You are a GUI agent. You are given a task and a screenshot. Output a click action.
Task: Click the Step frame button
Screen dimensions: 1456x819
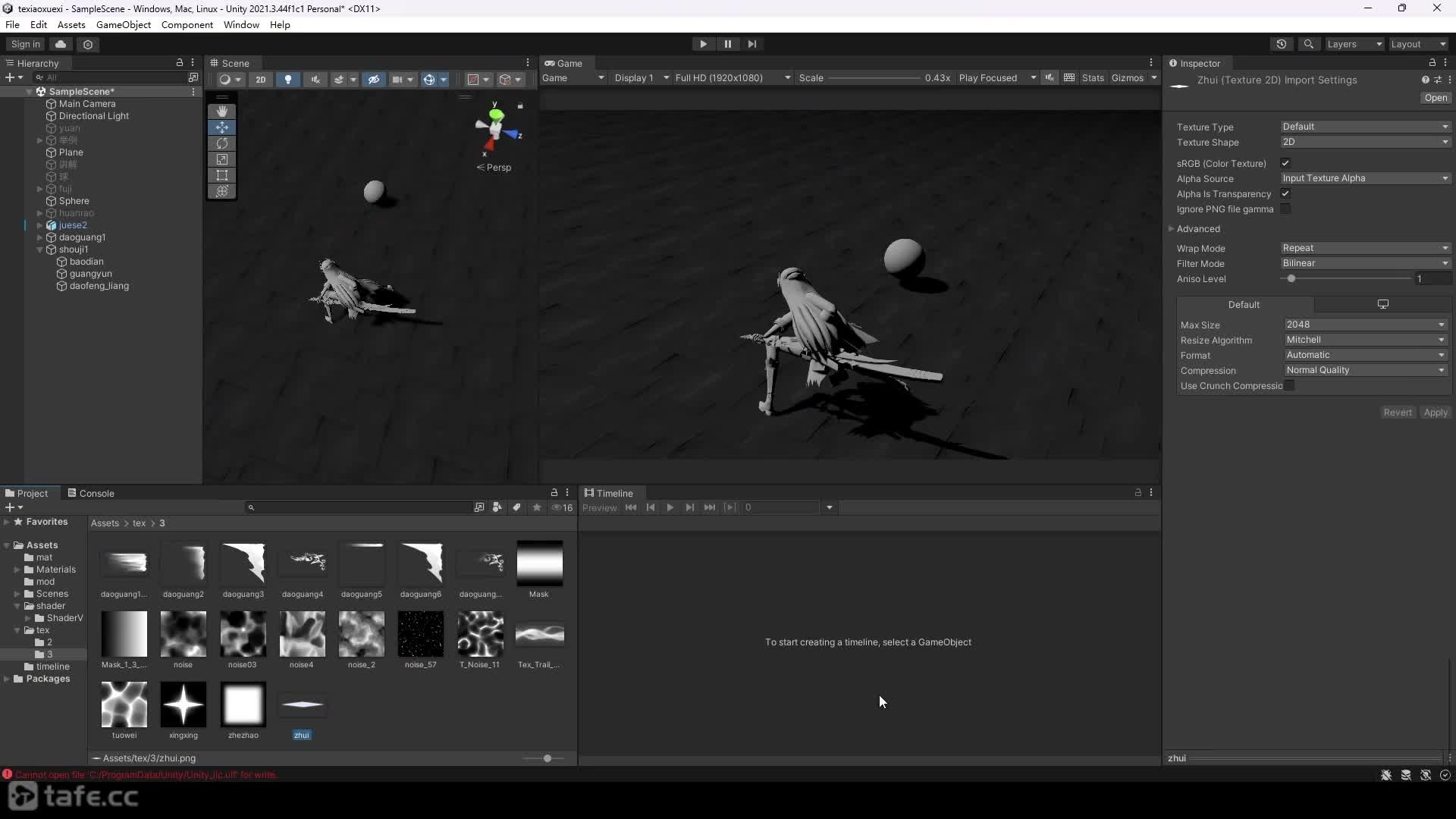pos(752,44)
